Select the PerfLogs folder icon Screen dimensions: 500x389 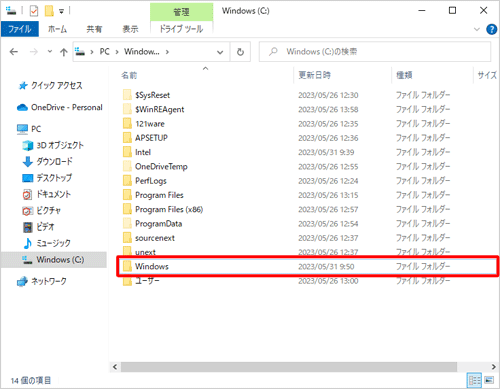coord(127,181)
